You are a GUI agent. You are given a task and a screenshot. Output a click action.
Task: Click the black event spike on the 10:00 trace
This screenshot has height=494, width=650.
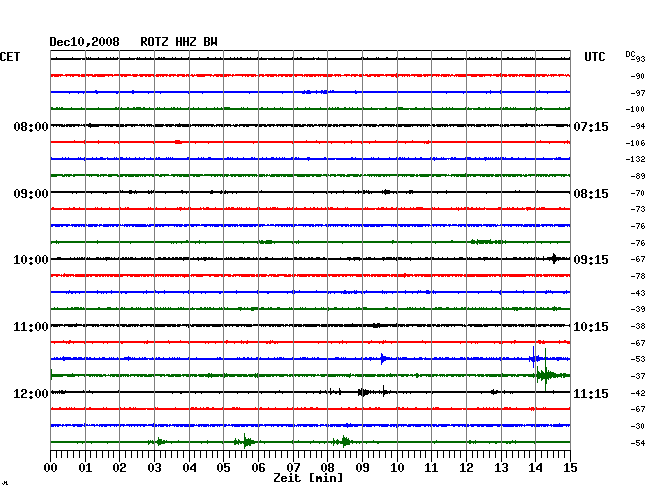(x=554, y=259)
